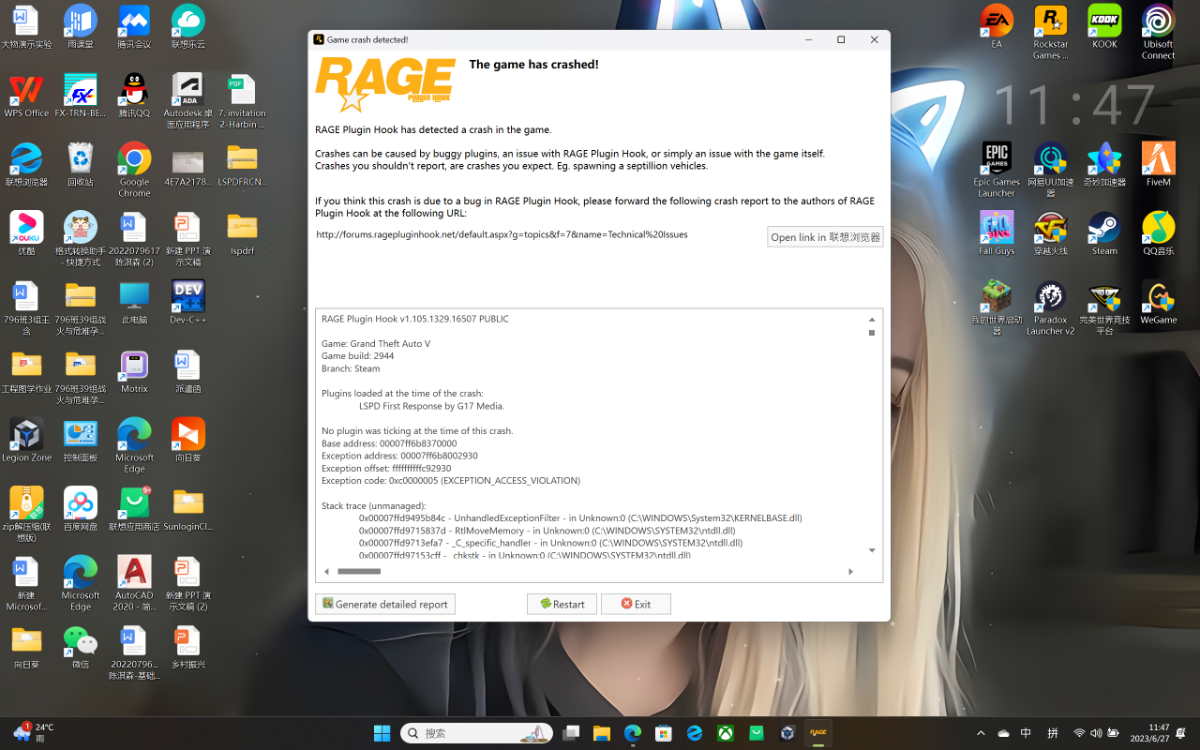Open the Epic Games Launcher shortcut
Image resolution: width=1200 pixels, height=750 pixels.
click(x=996, y=170)
